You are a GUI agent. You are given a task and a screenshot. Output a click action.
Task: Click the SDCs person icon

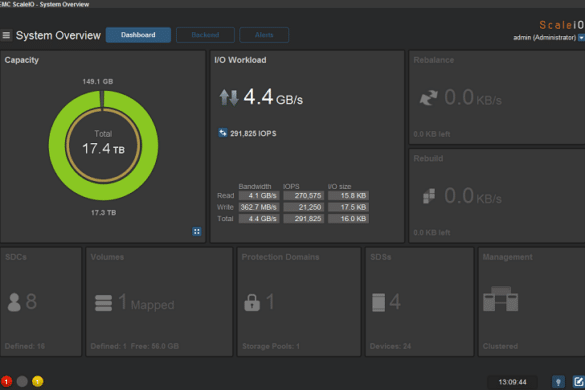pos(14,302)
